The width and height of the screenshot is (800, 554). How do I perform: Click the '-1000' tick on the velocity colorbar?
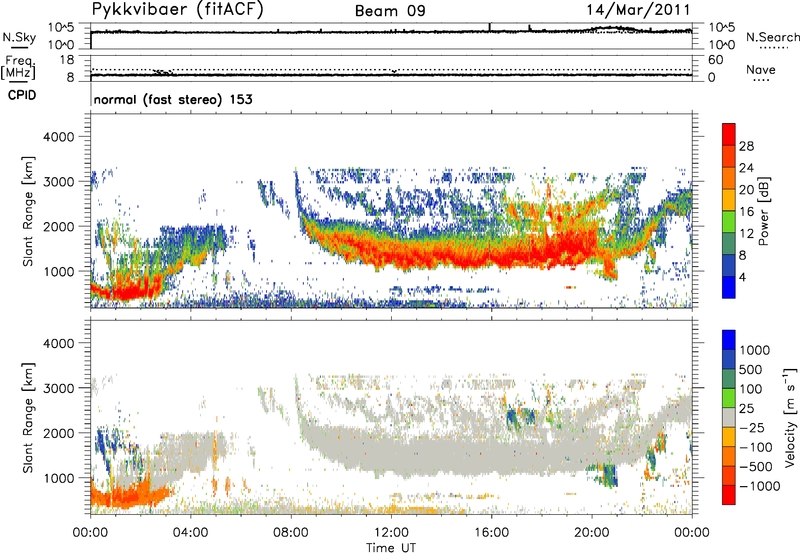point(759,486)
